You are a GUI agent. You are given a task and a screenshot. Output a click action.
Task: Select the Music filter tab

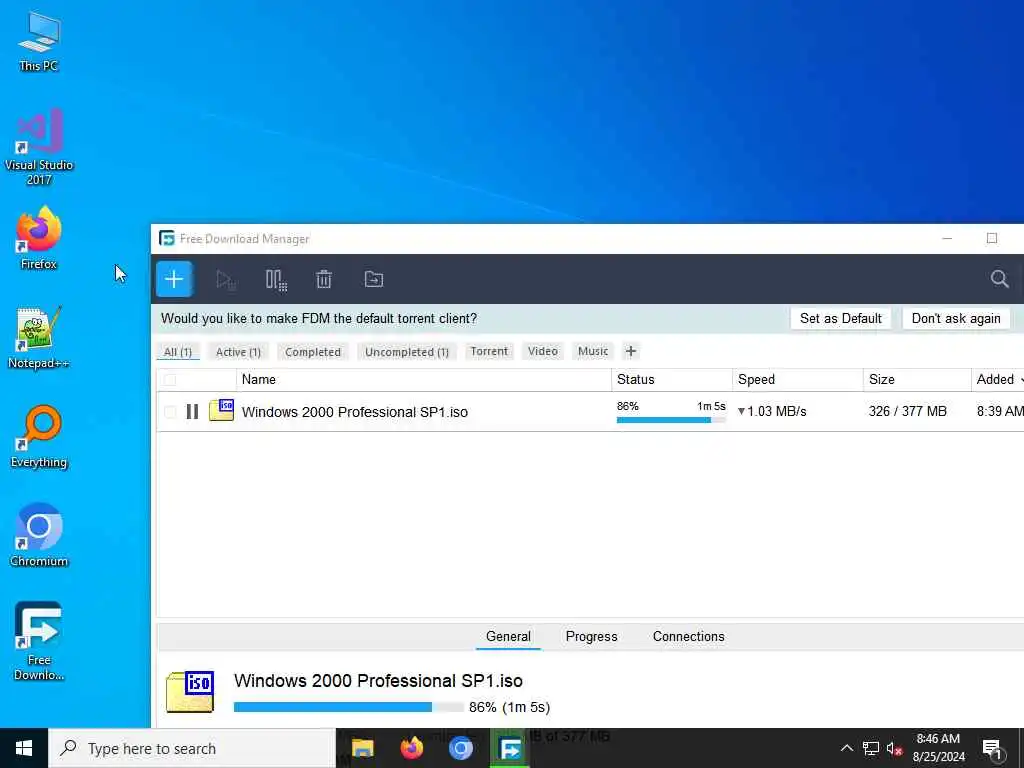(x=593, y=351)
